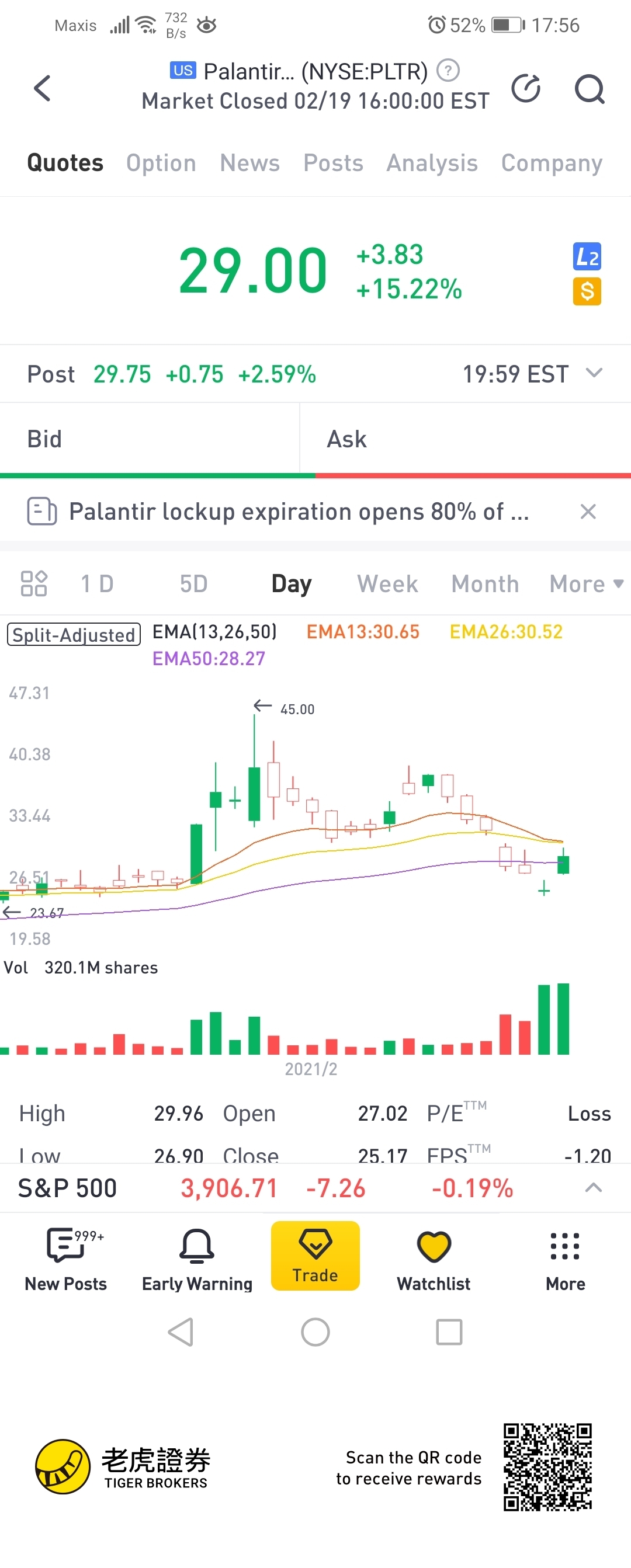The height and width of the screenshot is (1568, 631).
Task: Tap the QR code image
Action: pos(547,1466)
